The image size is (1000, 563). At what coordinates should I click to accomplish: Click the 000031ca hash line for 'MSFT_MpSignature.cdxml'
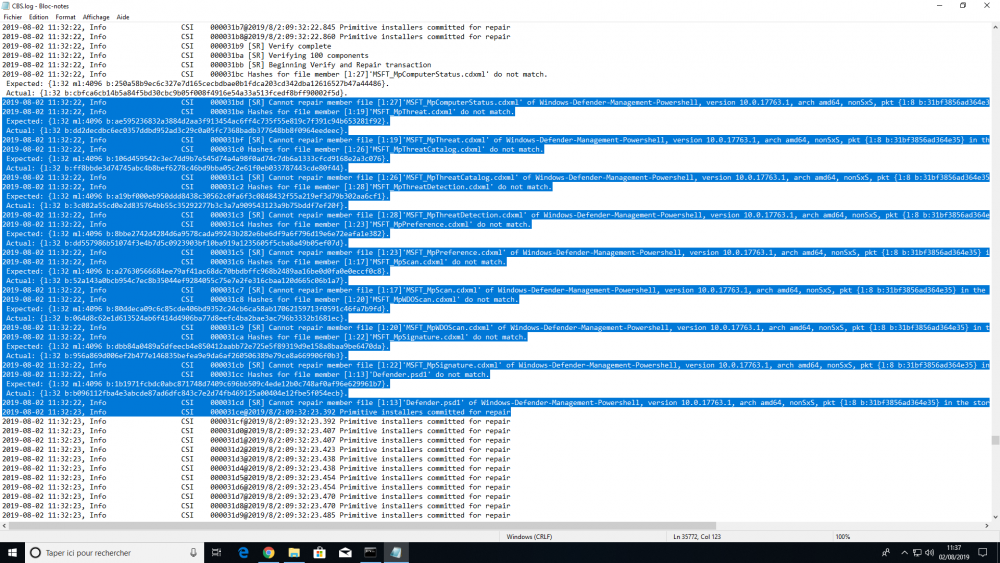pos(264,337)
